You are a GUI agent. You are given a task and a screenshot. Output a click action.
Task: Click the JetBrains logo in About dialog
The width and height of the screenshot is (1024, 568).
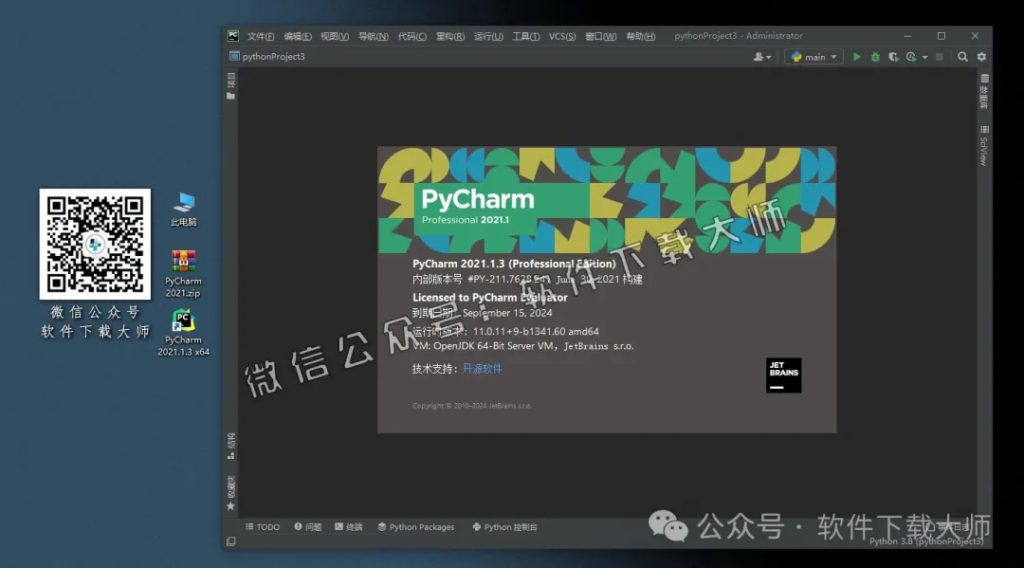(x=784, y=375)
